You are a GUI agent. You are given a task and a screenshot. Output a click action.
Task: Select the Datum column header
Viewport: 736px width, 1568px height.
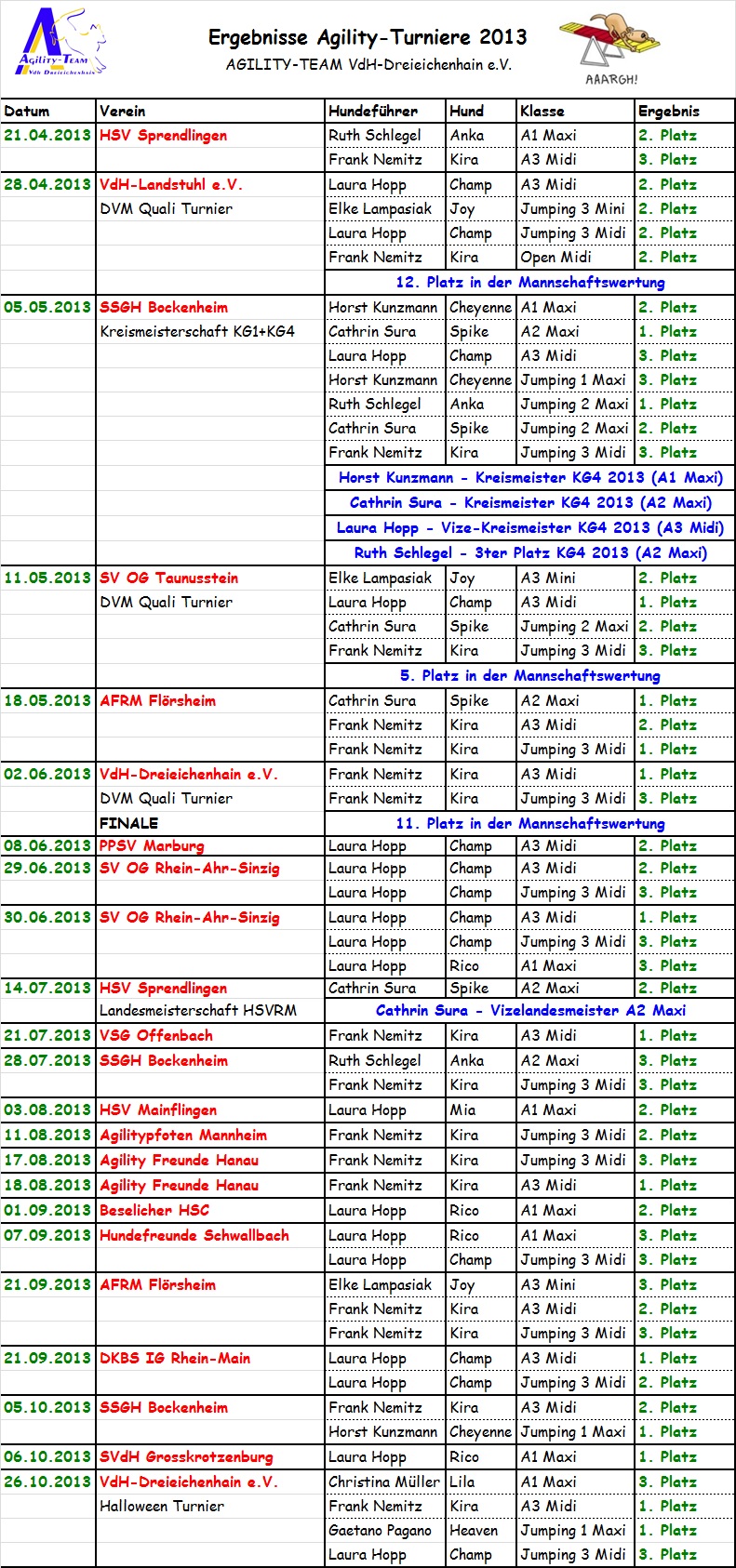click(27, 111)
